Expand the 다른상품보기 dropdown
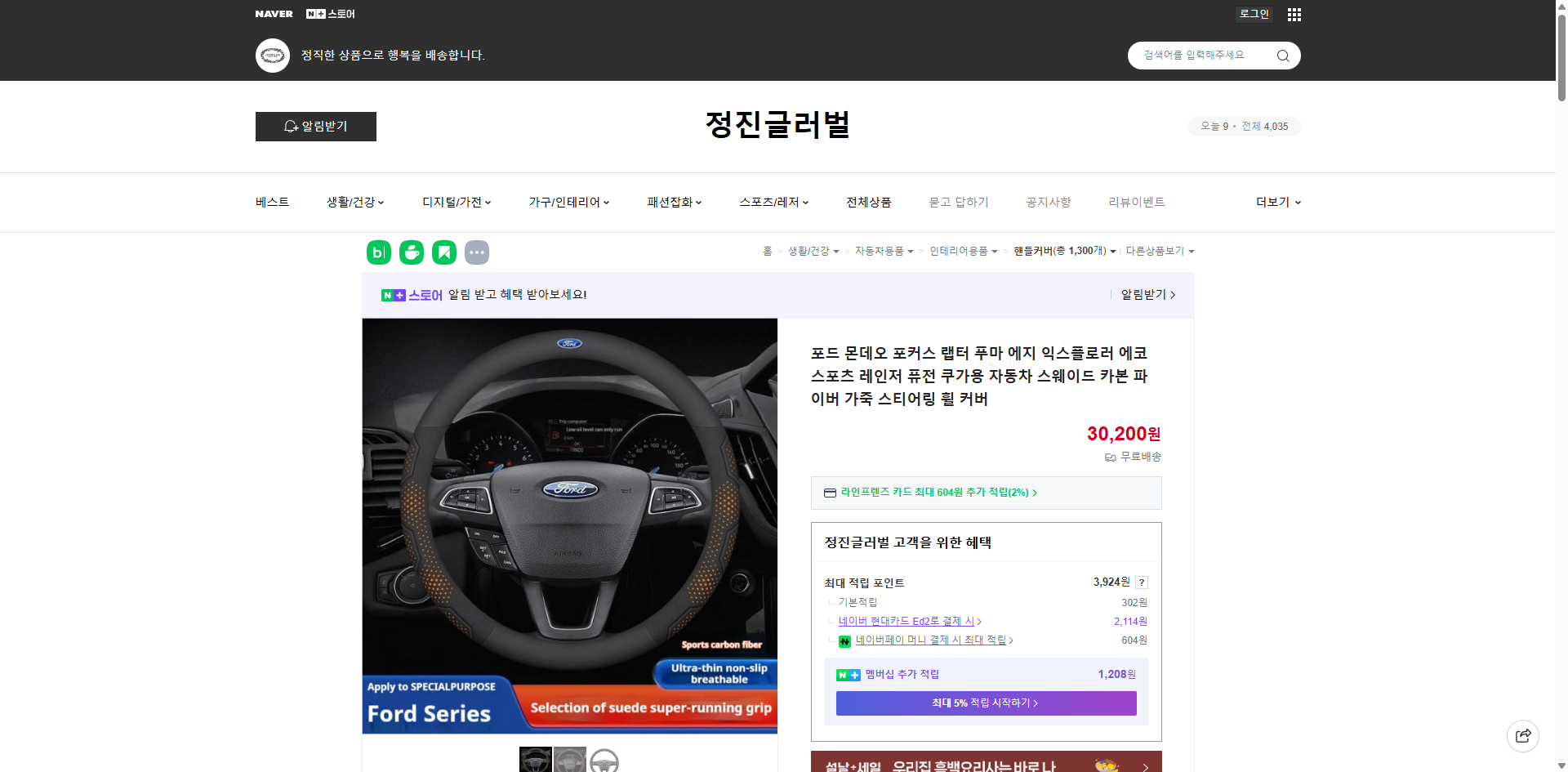This screenshot has height=772, width=1568. click(x=1160, y=251)
